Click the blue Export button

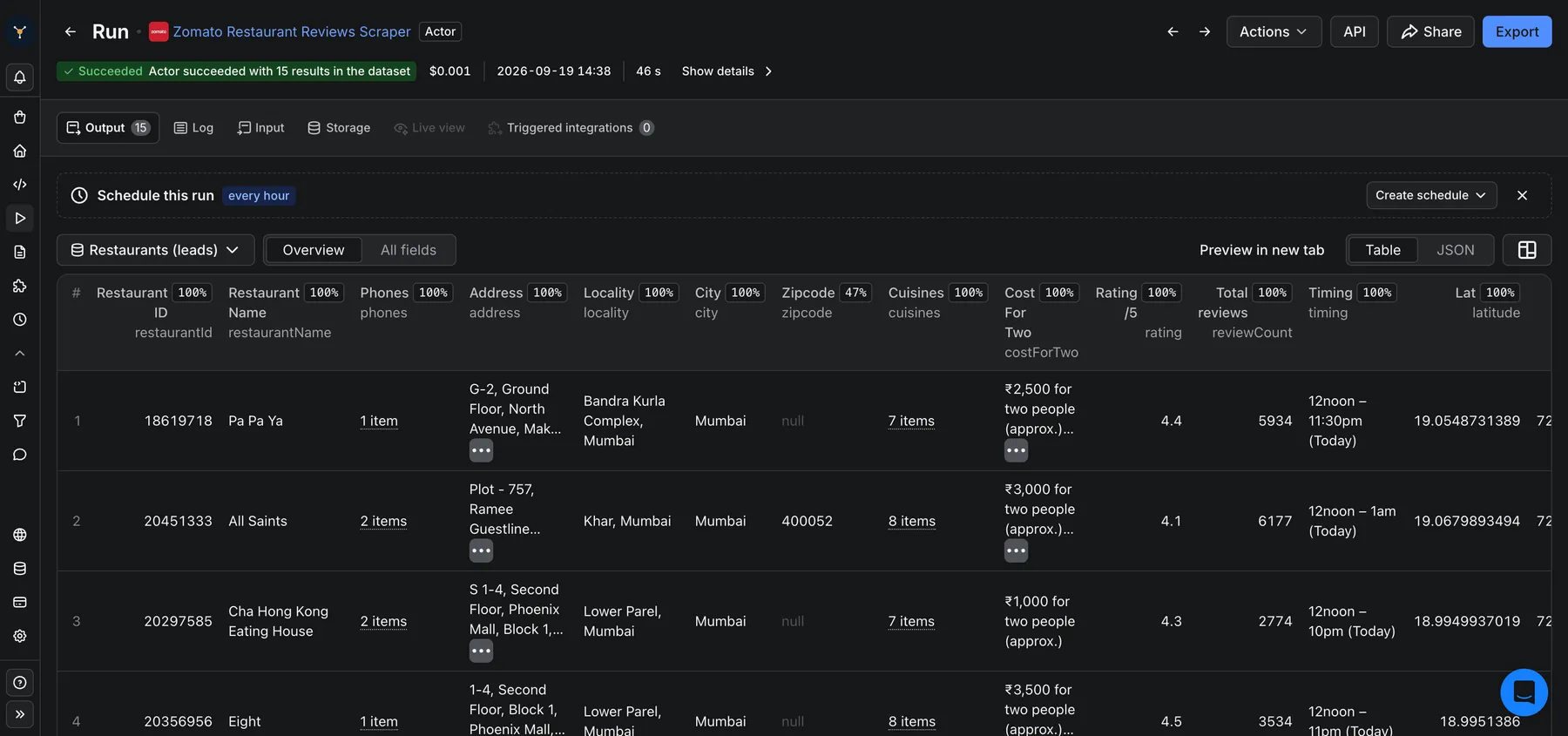click(x=1517, y=32)
